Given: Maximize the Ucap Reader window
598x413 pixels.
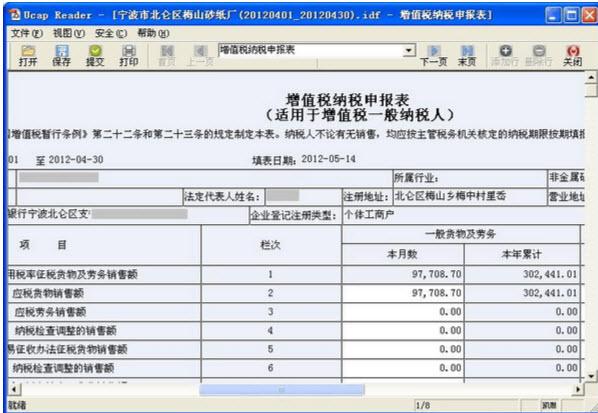Looking at the screenshot, I should [x=571, y=15].
